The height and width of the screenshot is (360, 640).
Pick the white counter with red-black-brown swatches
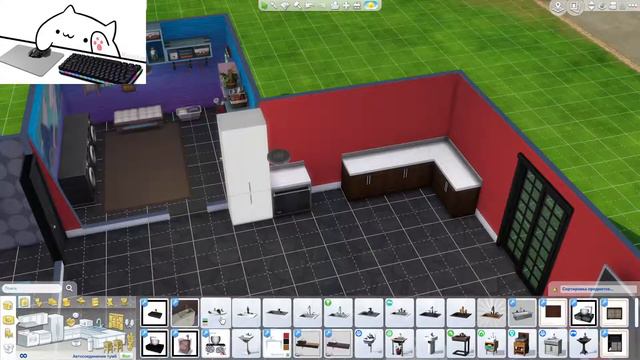(277, 343)
